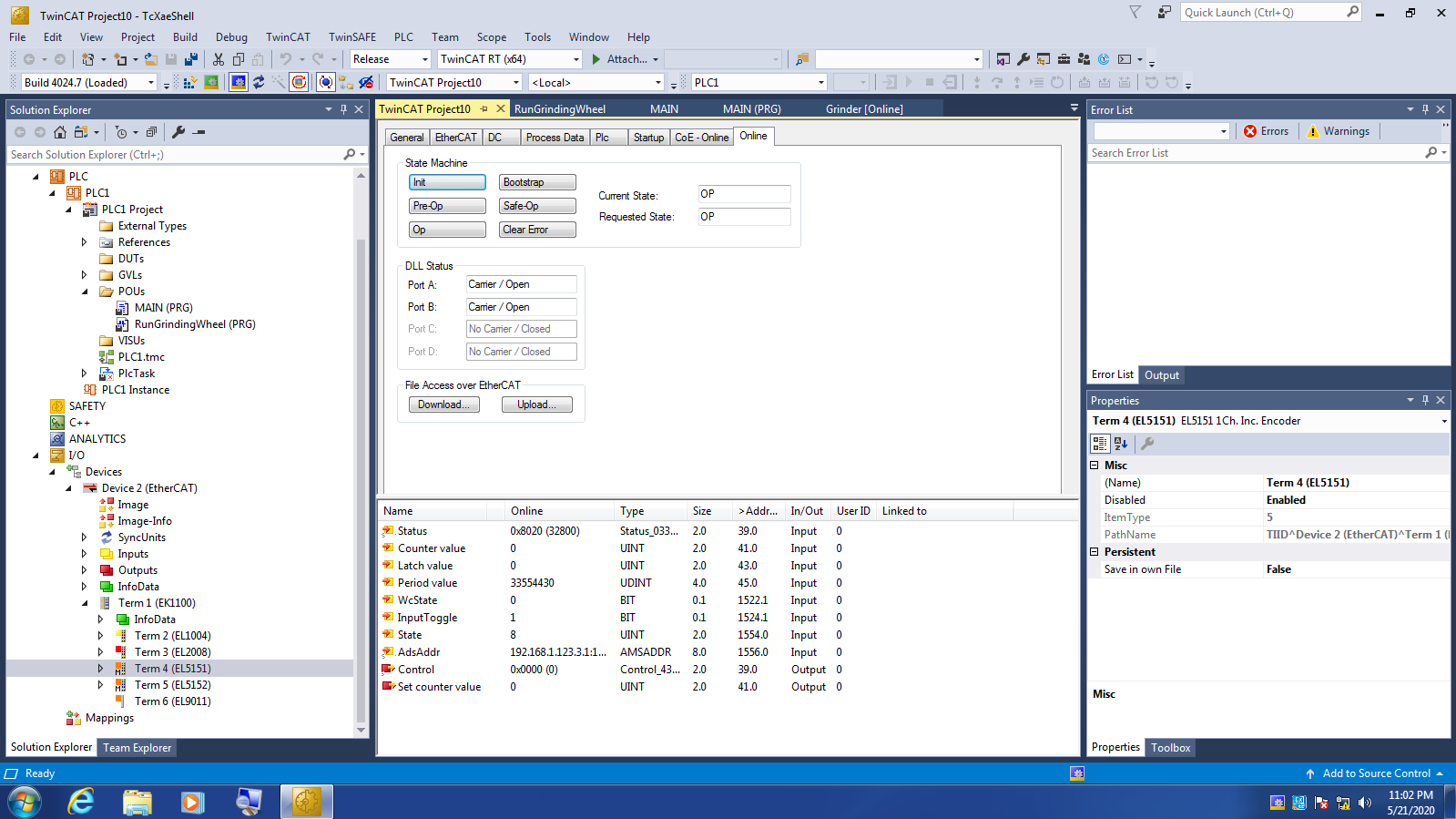Click the Toggle Sub Items eye icon
This screenshot has height=819, width=1456.
366,83
